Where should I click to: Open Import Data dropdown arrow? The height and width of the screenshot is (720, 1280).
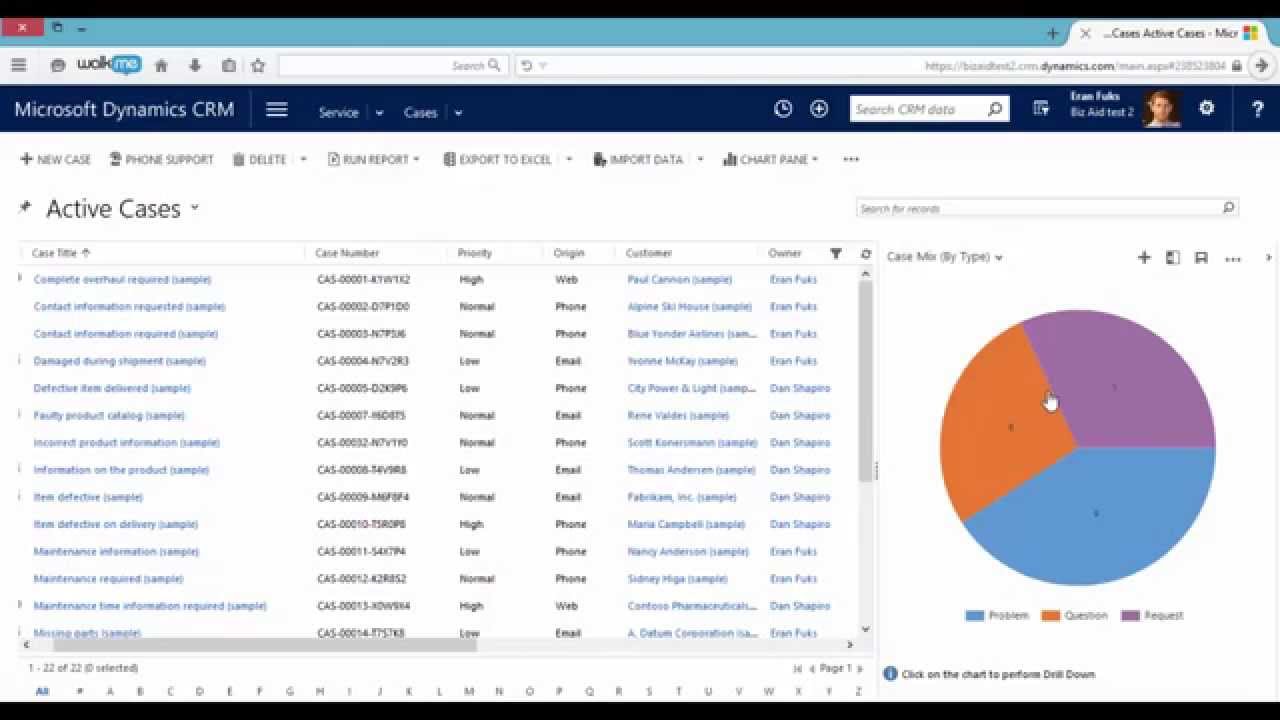pos(700,159)
